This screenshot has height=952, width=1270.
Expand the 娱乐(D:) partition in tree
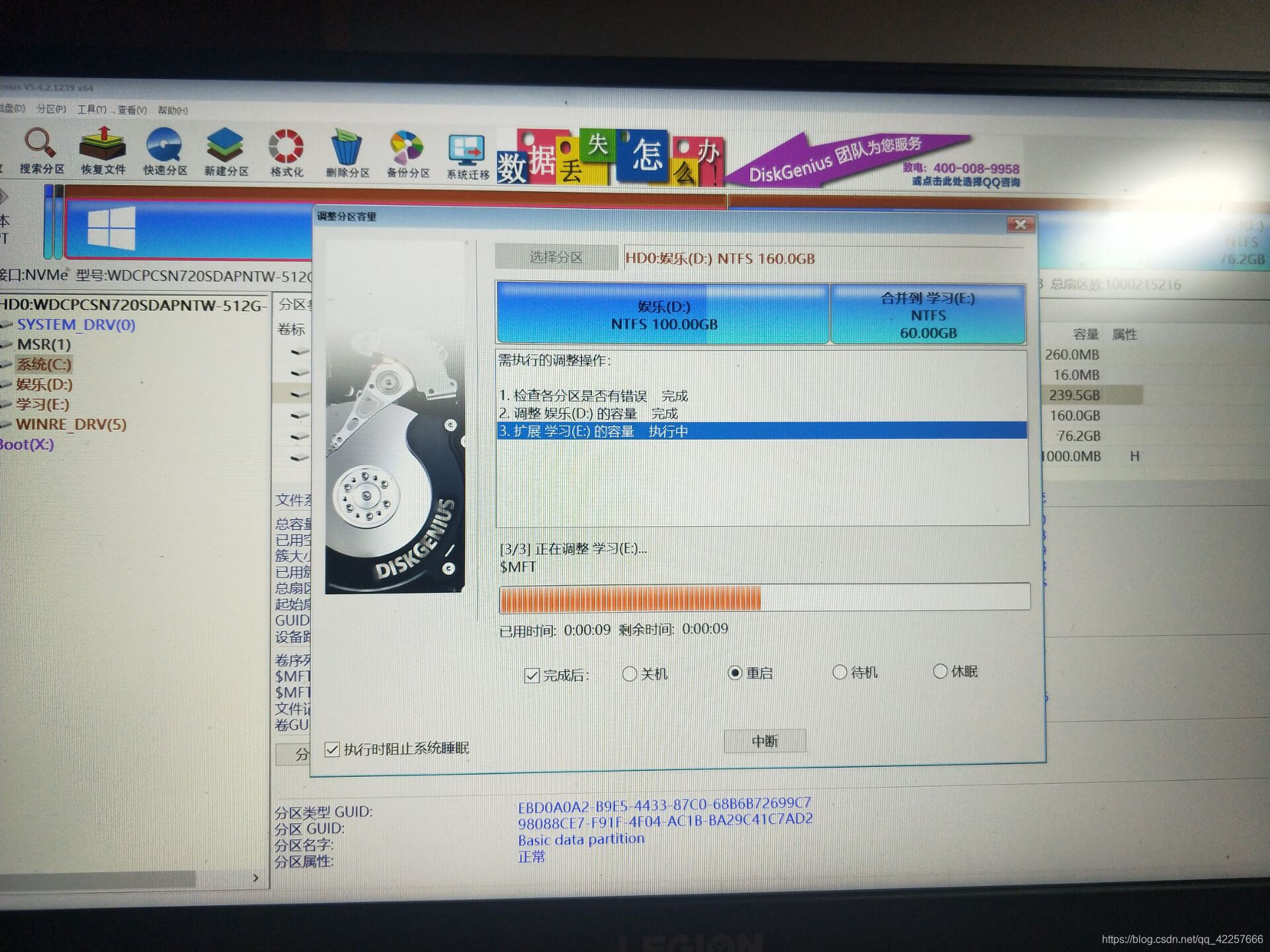(44, 385)
